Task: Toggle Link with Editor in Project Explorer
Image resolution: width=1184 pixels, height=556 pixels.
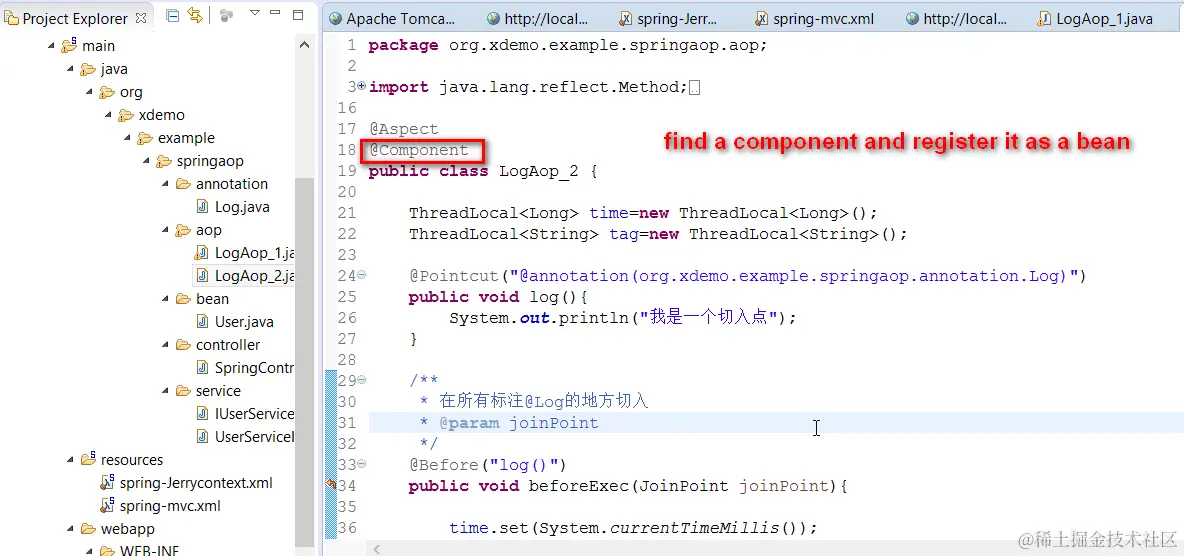Action: (x=195, y=16)
